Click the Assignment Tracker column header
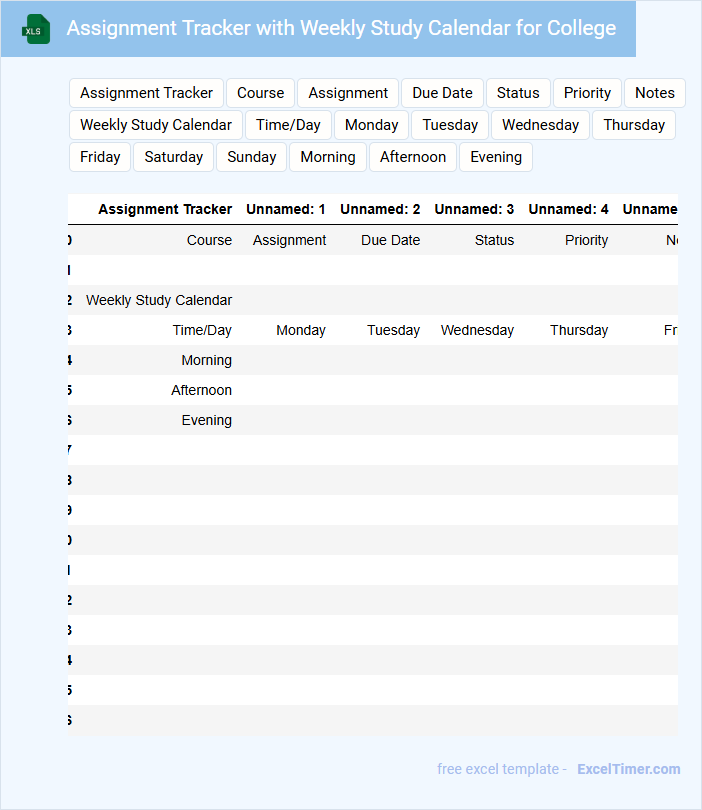 coord(165,209)
